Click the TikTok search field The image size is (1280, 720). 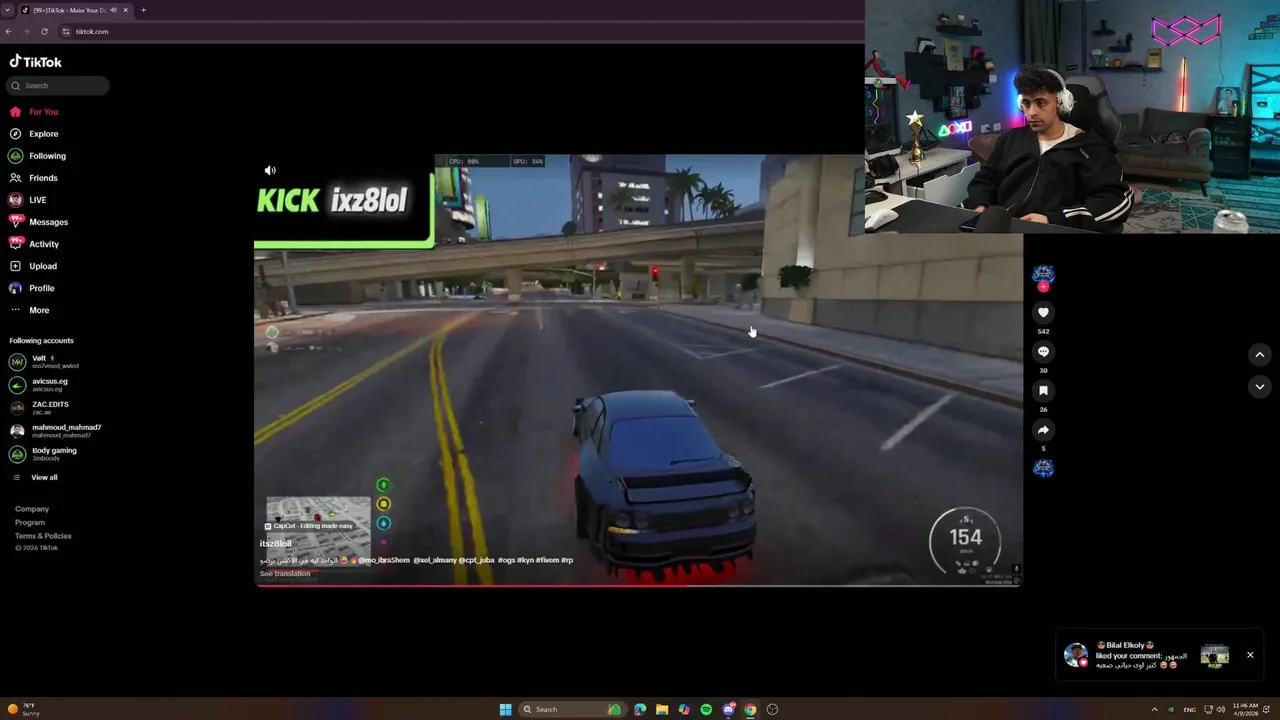[58, 86]
